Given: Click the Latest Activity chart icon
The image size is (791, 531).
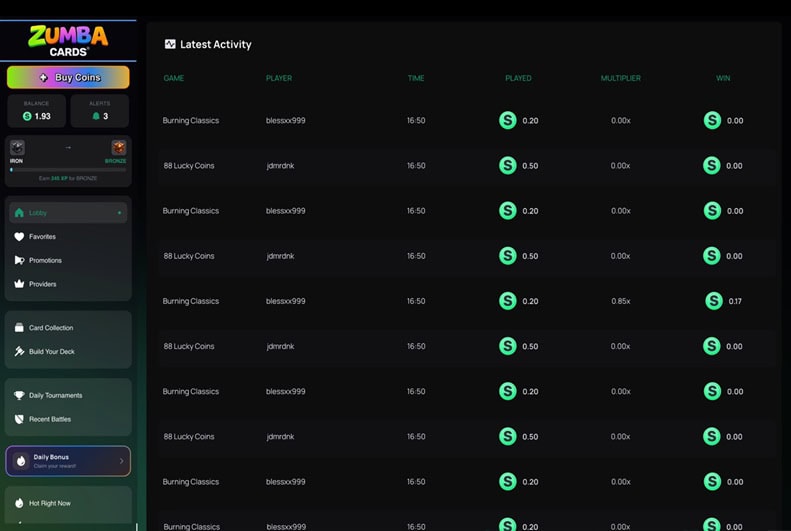Looking at the screenshot, I should (171, 44).
